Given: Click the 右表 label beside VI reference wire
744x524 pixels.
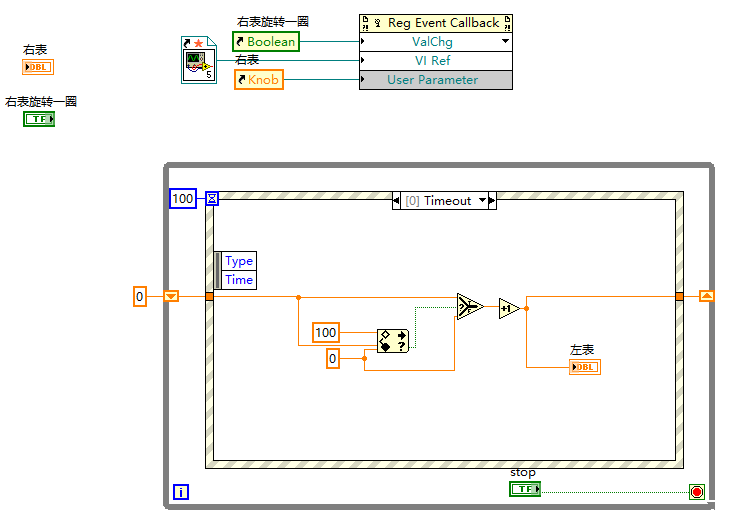Looking at the screenshot, I should pos(247,60).
